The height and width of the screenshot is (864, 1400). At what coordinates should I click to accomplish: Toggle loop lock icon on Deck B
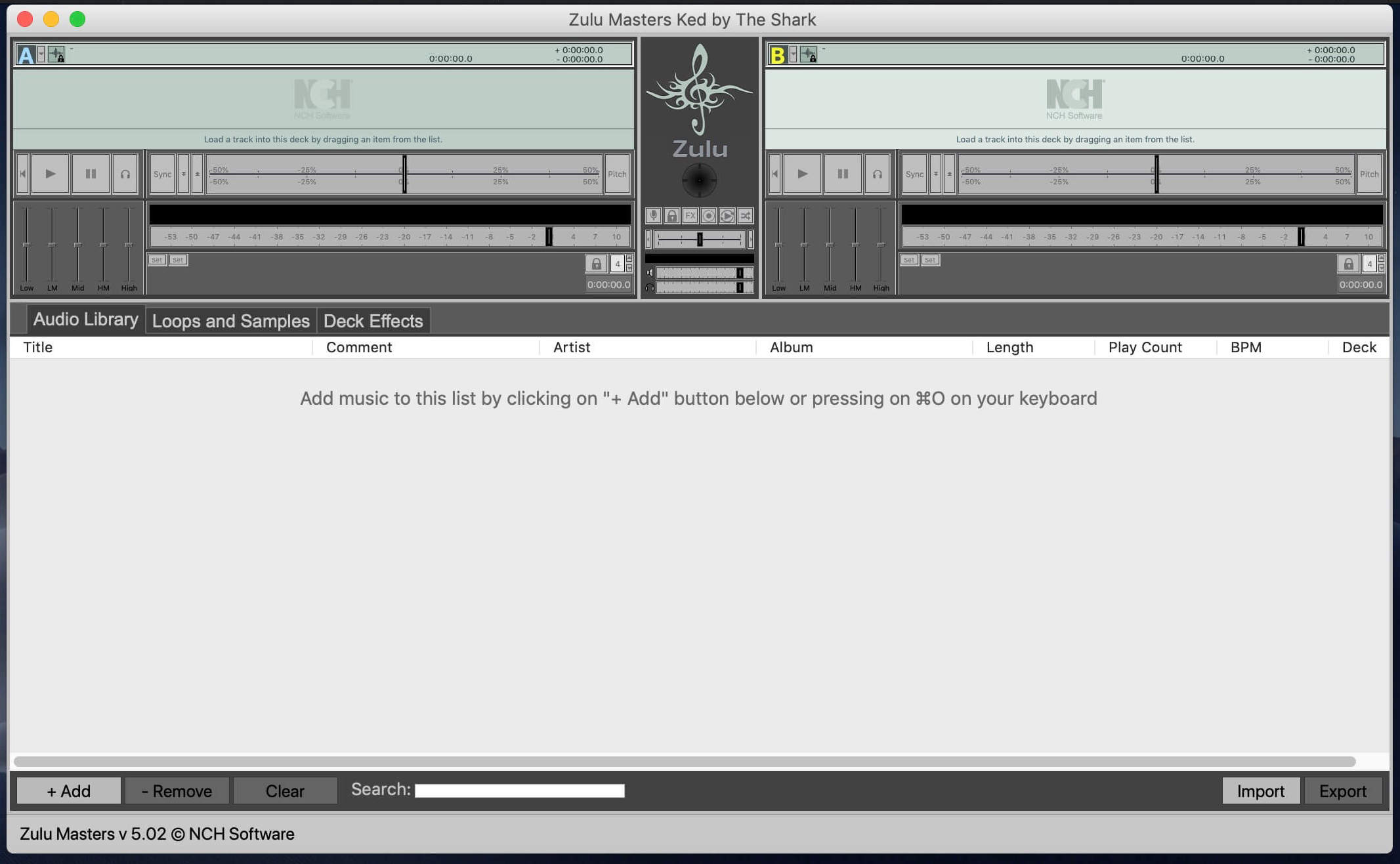point(1348,264)
